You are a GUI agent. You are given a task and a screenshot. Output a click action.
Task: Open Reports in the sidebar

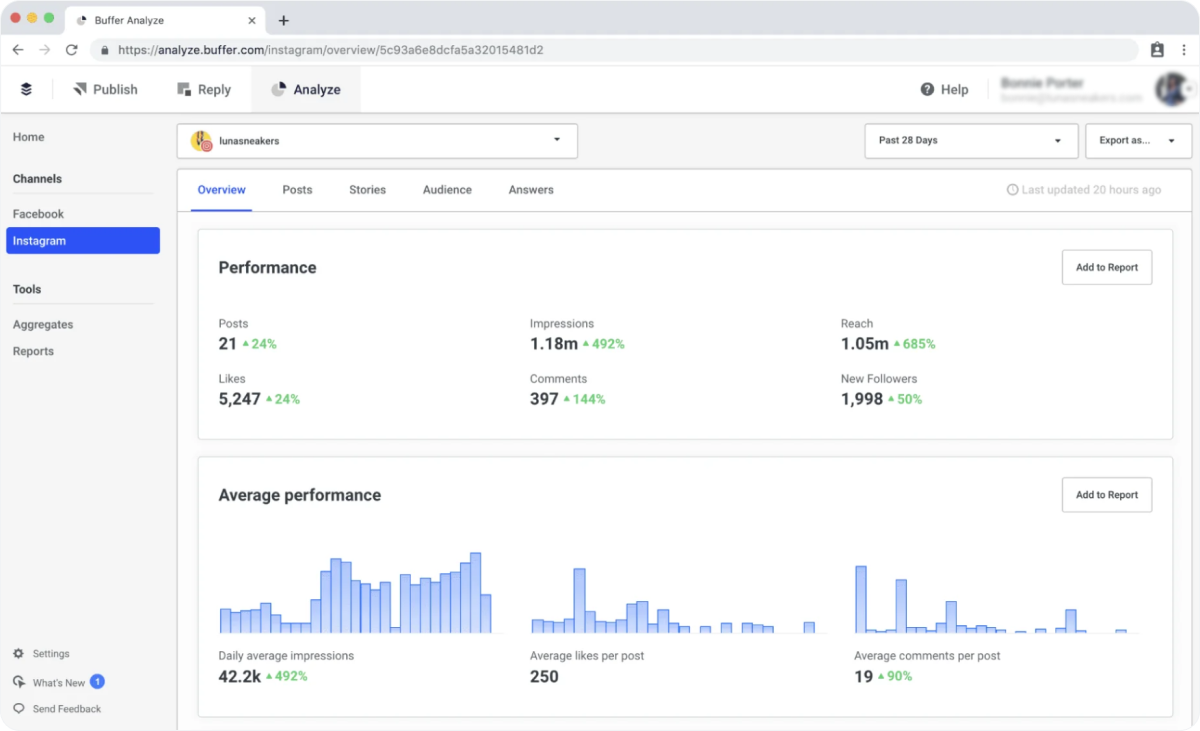33,351
